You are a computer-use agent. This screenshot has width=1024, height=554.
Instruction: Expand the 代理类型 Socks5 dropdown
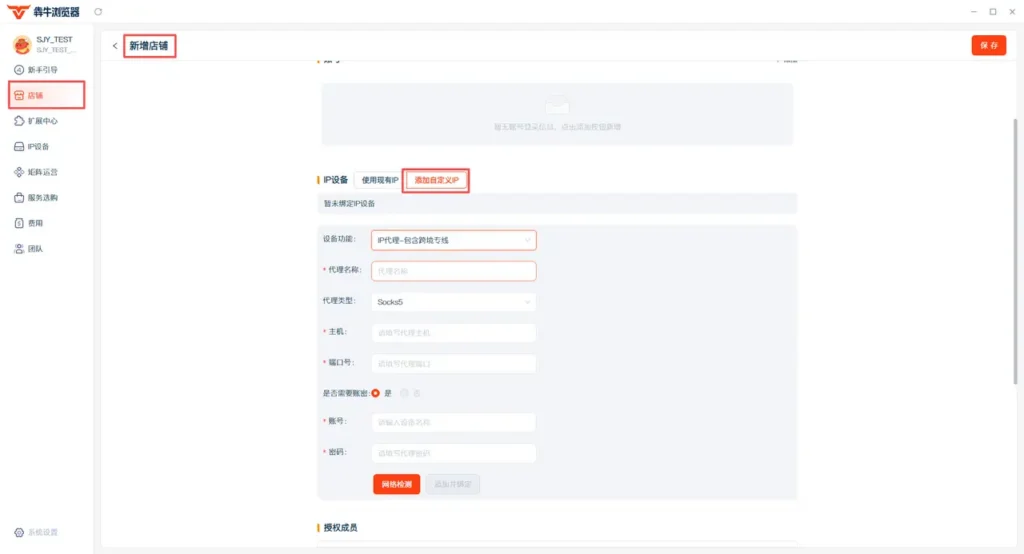pos(454,302)
